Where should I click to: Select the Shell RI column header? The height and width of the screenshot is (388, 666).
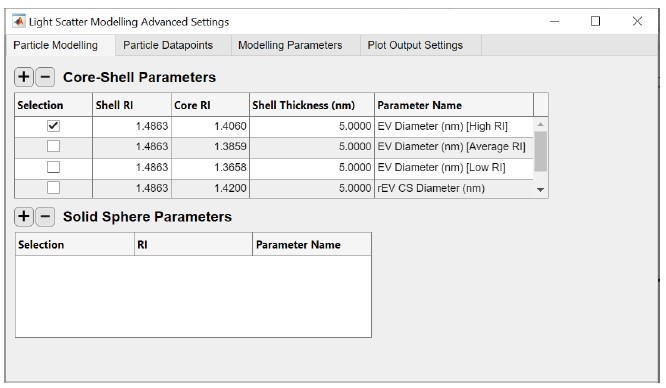pos(132,105)
